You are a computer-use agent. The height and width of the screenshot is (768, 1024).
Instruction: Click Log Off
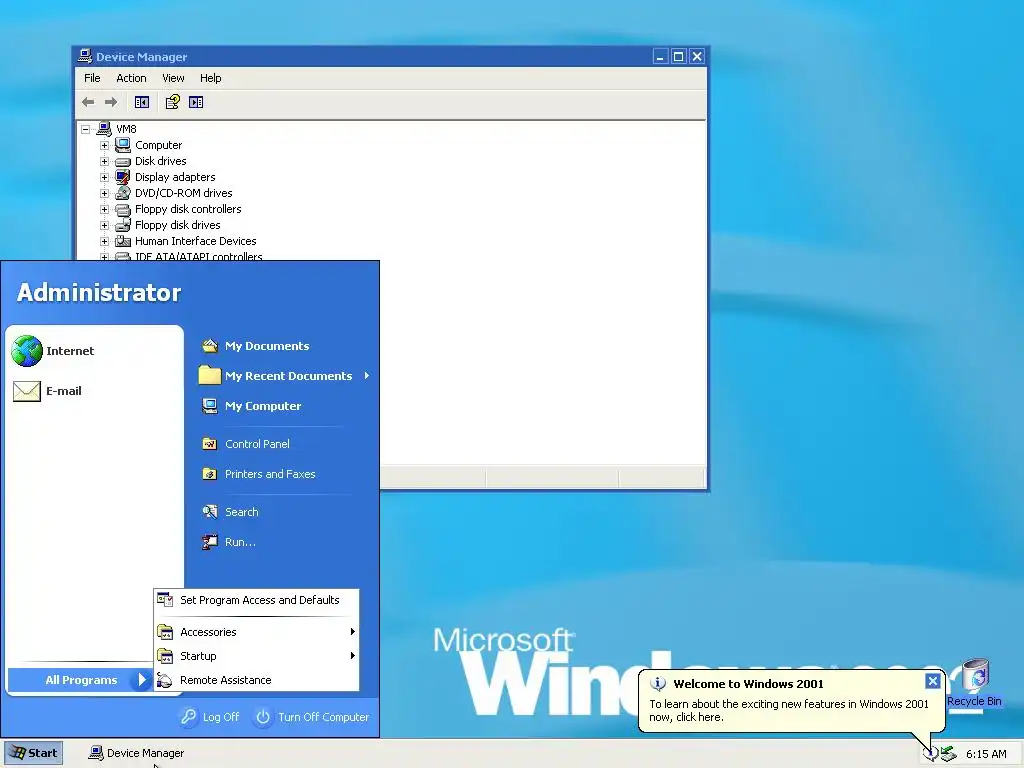click(x=210, y=717)
